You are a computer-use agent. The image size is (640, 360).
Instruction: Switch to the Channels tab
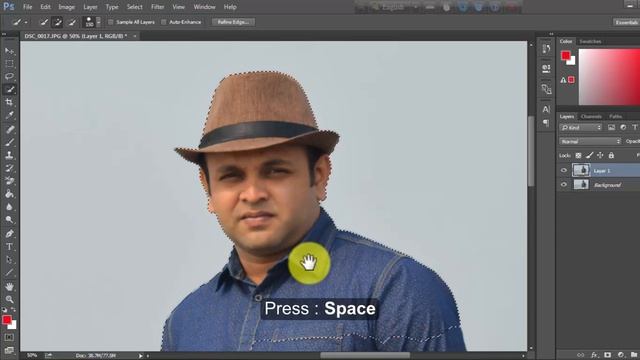(x=591, y=116)
